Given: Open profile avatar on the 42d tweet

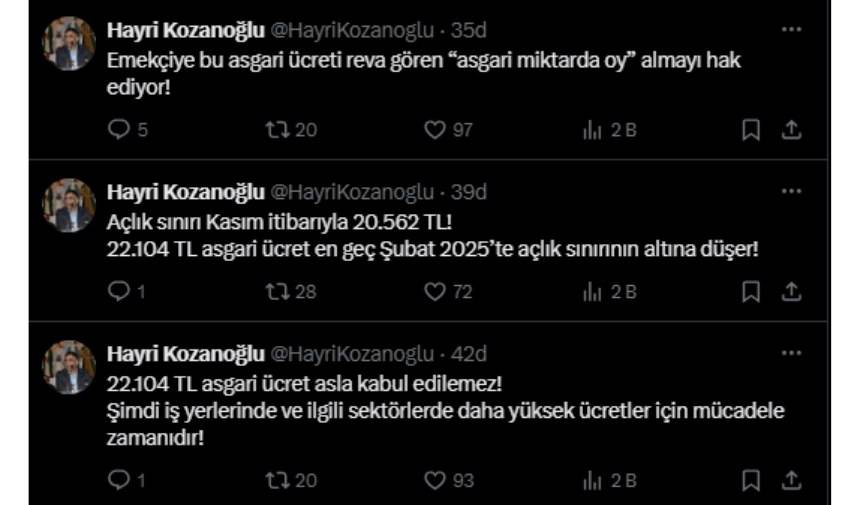Looking at the screenshot, I should [69, 367].
